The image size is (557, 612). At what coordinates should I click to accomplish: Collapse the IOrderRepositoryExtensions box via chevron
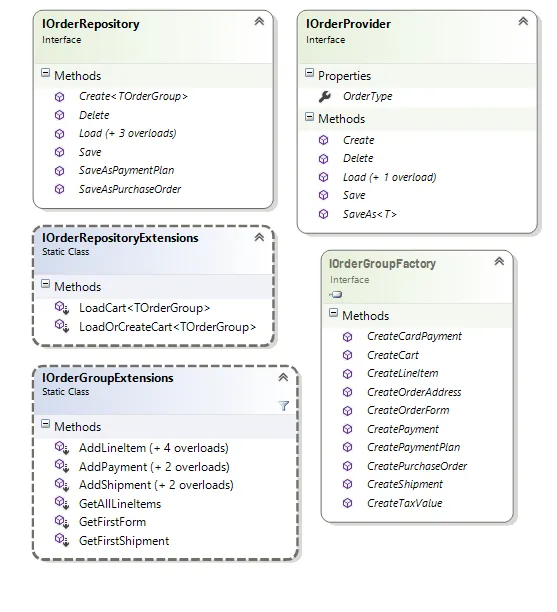[259, 237]
